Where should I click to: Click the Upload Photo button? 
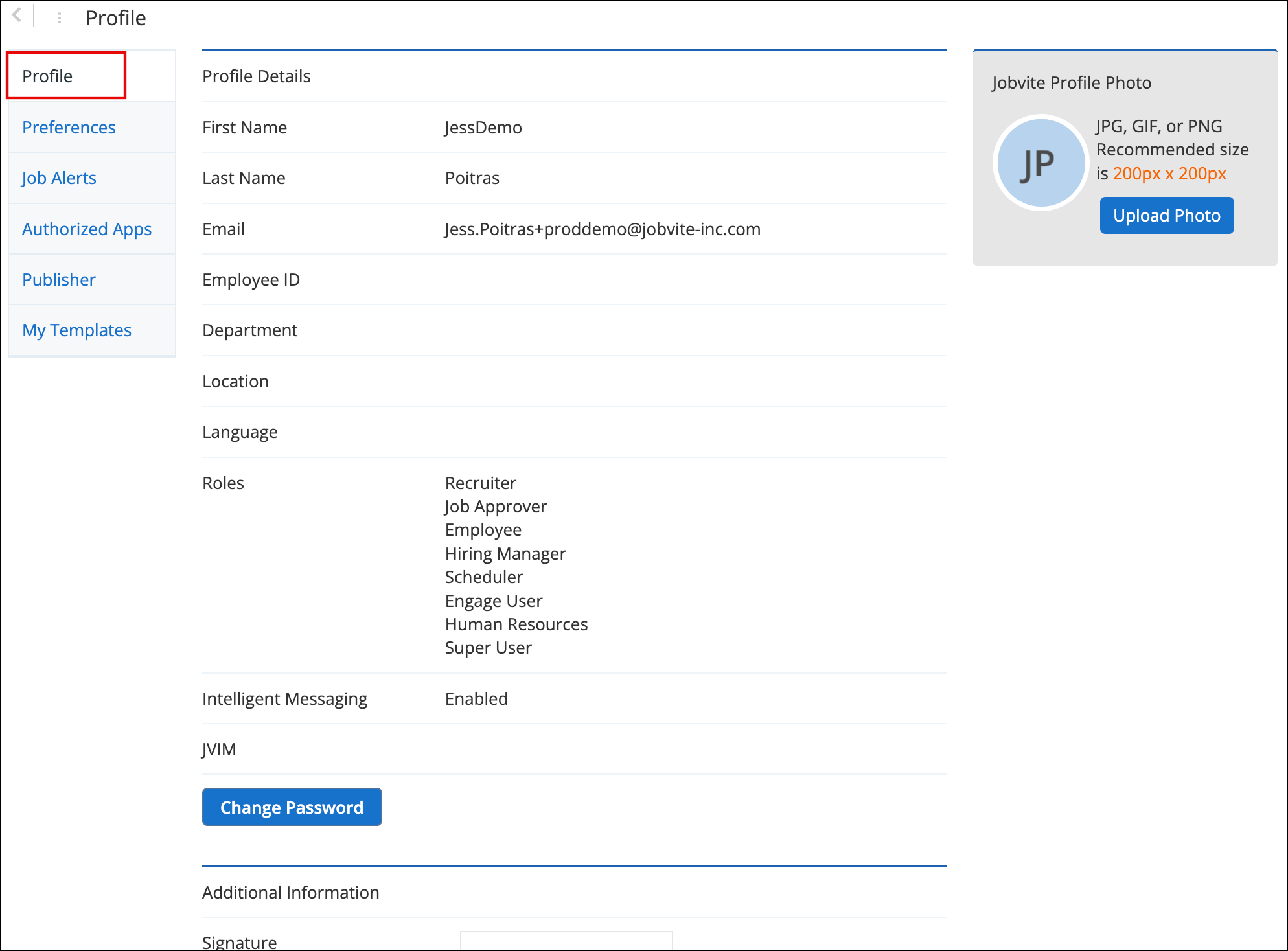(x=1166, y=215)
